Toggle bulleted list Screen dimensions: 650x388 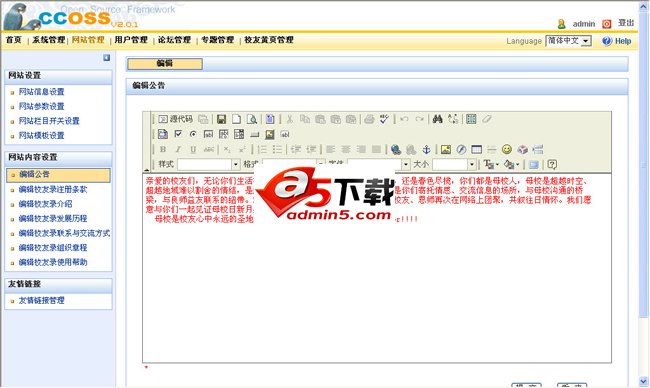(277, 150)
